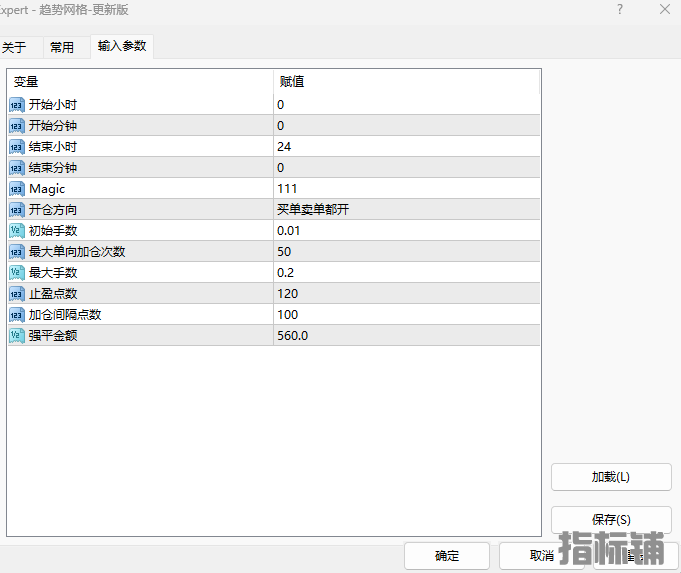Click the enum icon beside 开仓方向

point(17,210)
